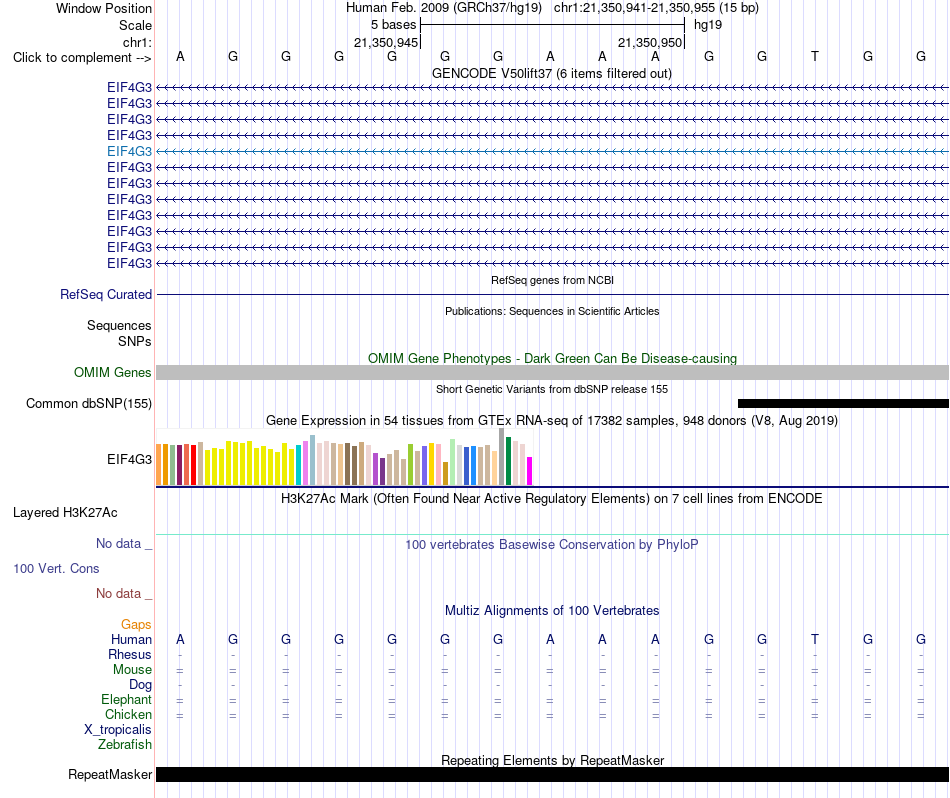Click the tall gray bar in GTEx chart

(502, 456)
